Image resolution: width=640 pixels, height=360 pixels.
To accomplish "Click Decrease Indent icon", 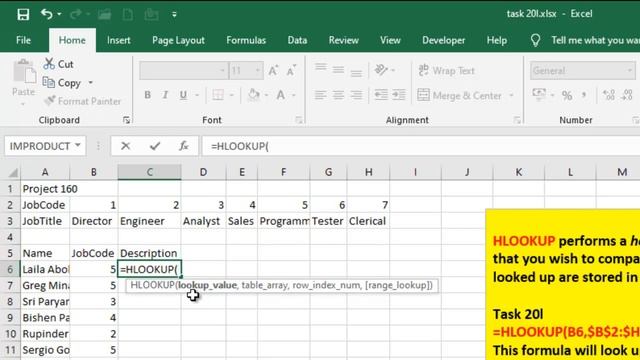I will click(381, 95).
